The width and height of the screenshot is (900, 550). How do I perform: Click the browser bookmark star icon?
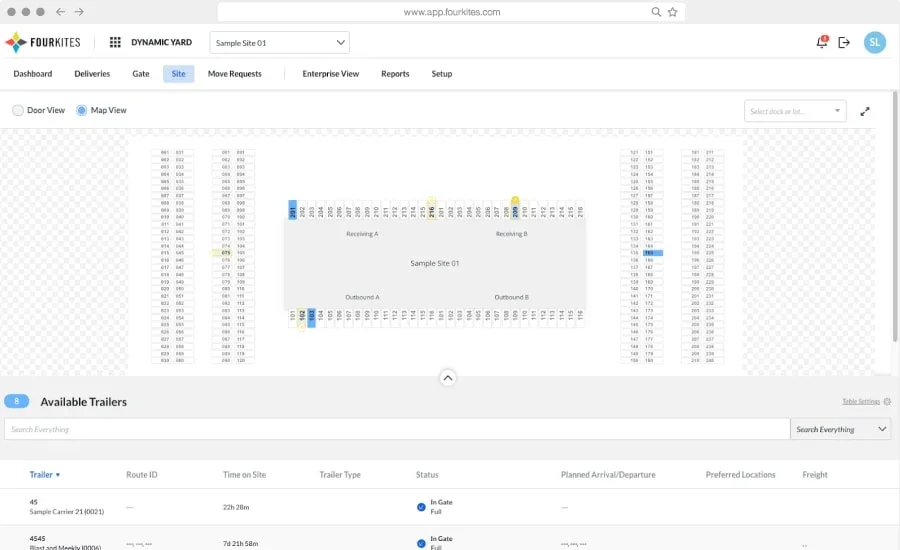pyautogui.click(x=673, y=12)
